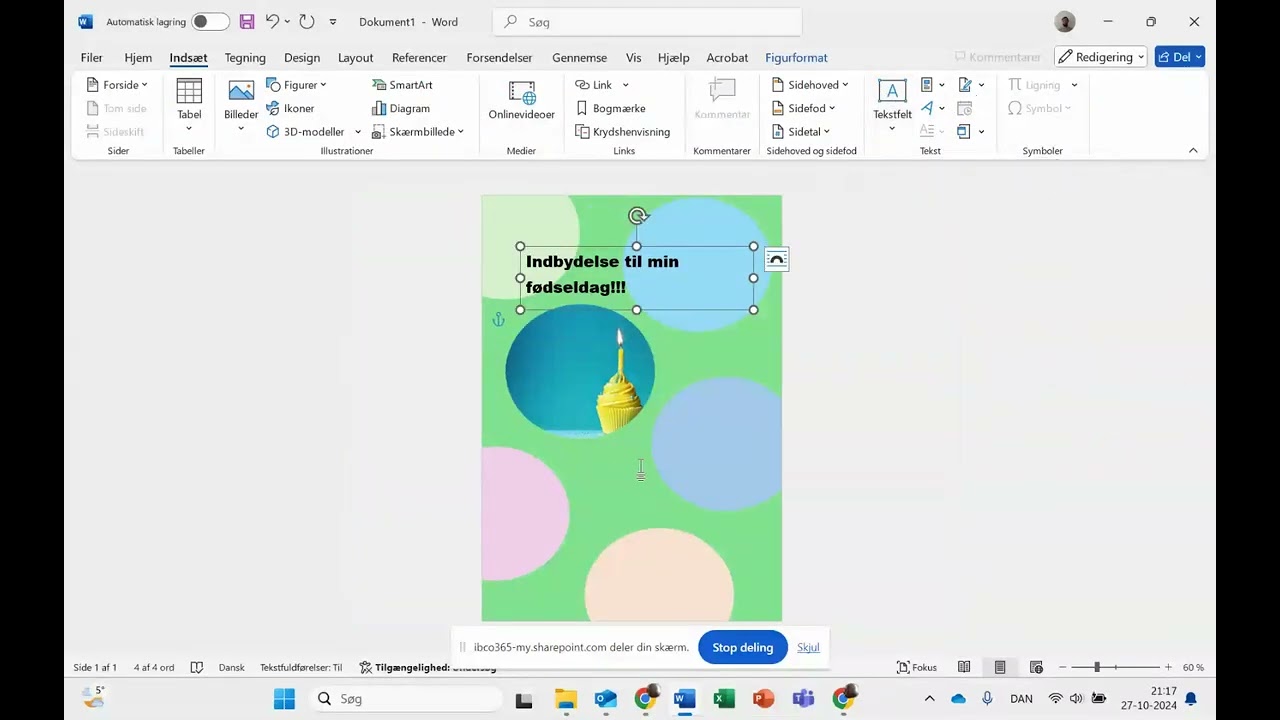Open the Redigering mode dropdown
1280x720 pixels.
pyautogui.click(x=1101, y=57)
